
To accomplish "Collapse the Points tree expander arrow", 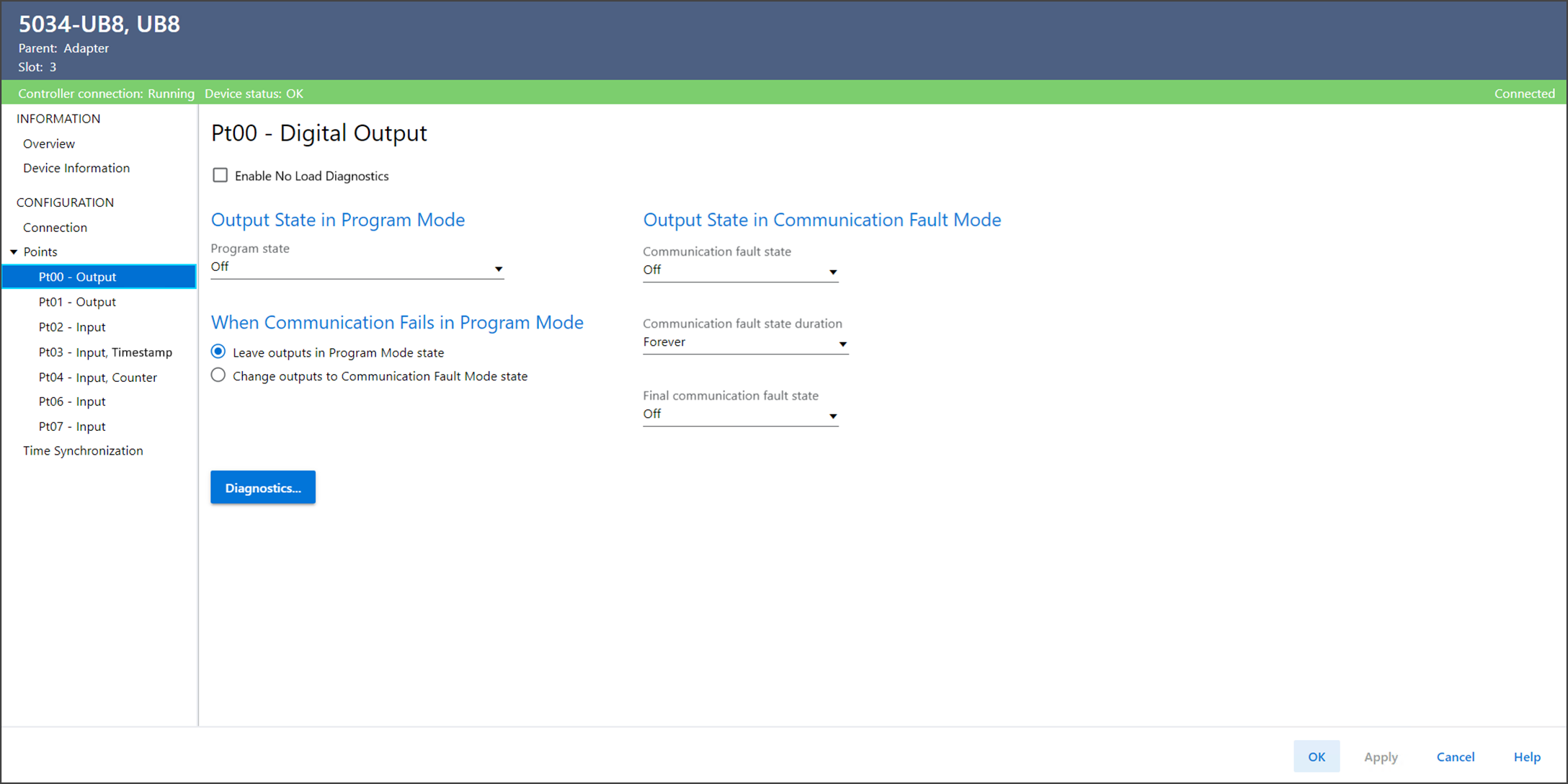I will (x=14, y=252).
